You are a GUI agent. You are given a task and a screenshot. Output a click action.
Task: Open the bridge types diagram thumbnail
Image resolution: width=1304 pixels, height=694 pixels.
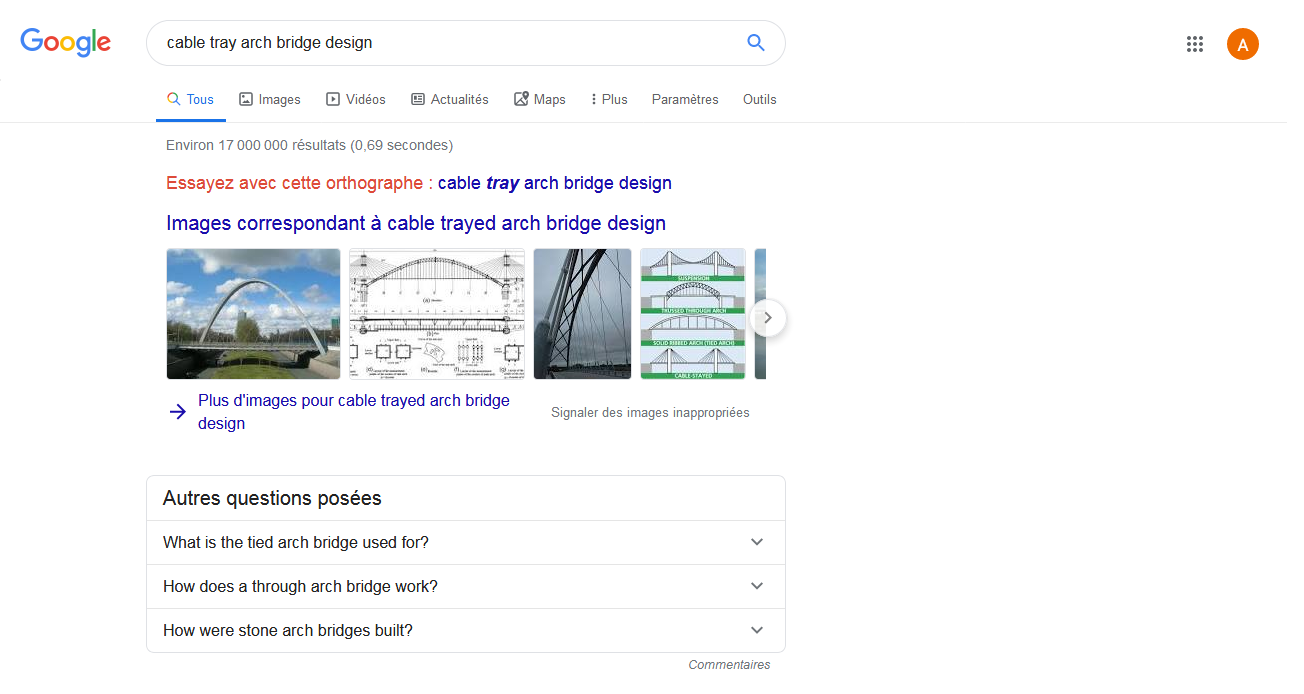point(693,314)
